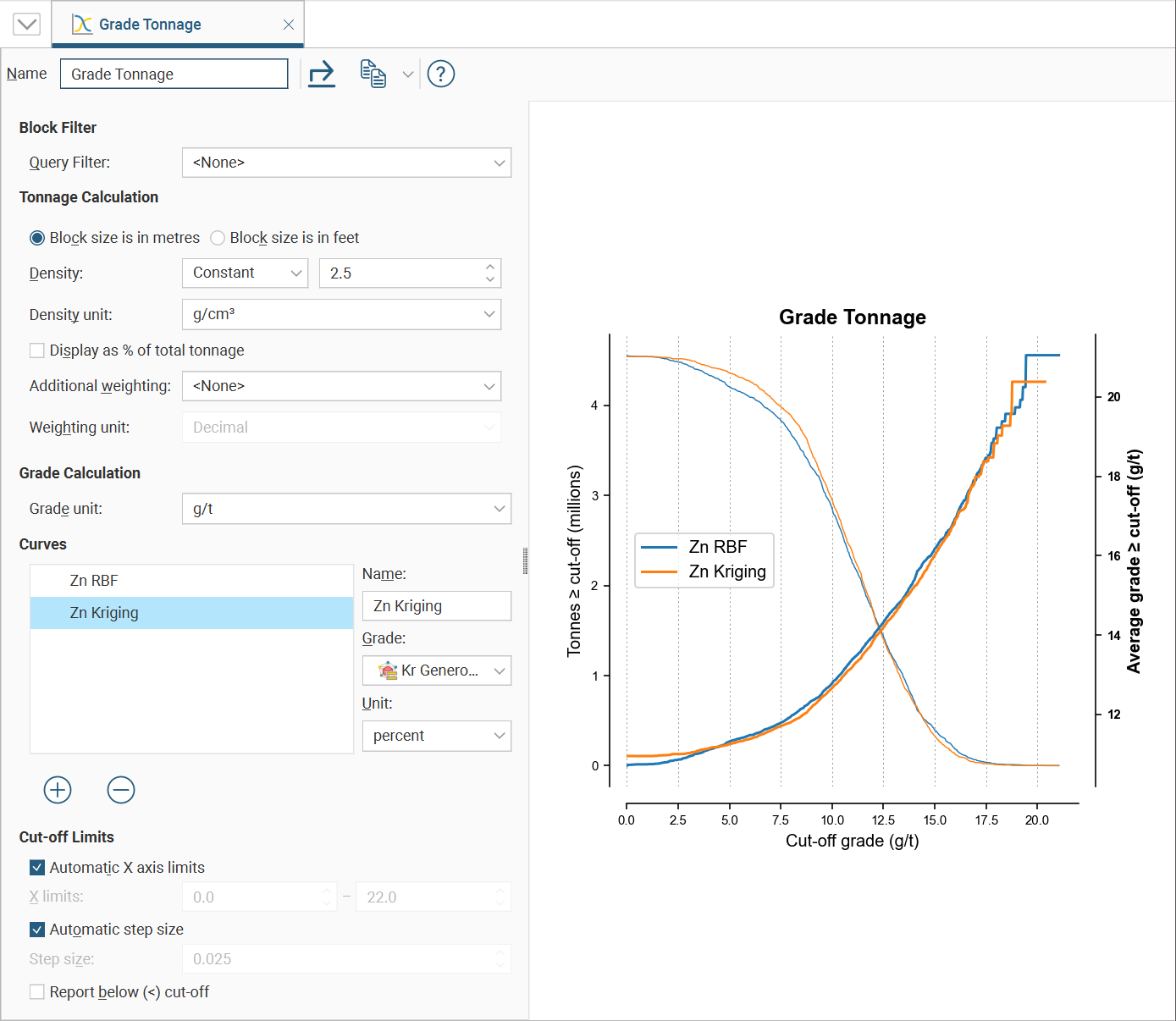Switch to the Grade Tonnage tab
Viewport: 1176px width, 1021px height.
tap(150, 25)
